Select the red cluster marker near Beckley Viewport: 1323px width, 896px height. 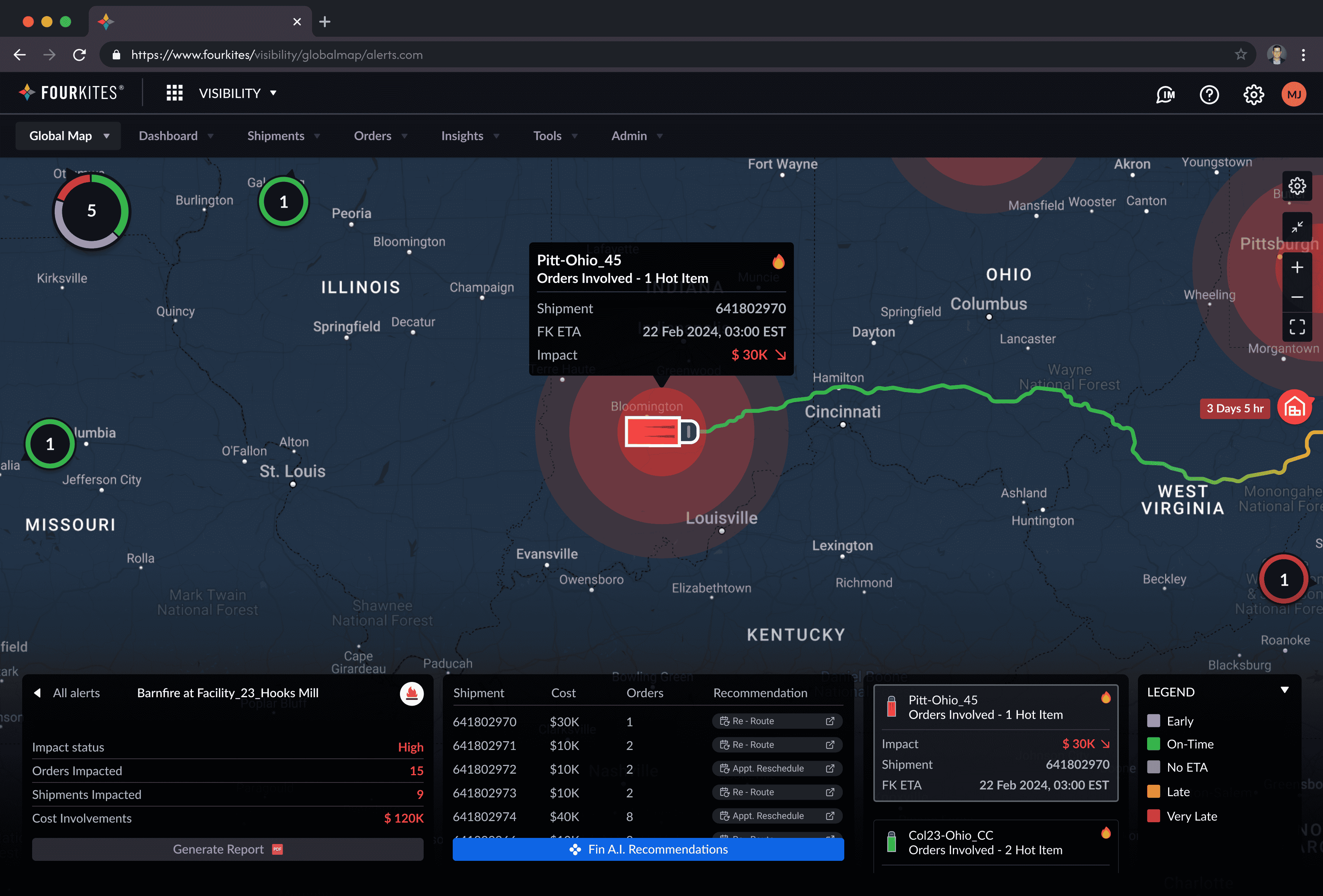point(1284,579)
